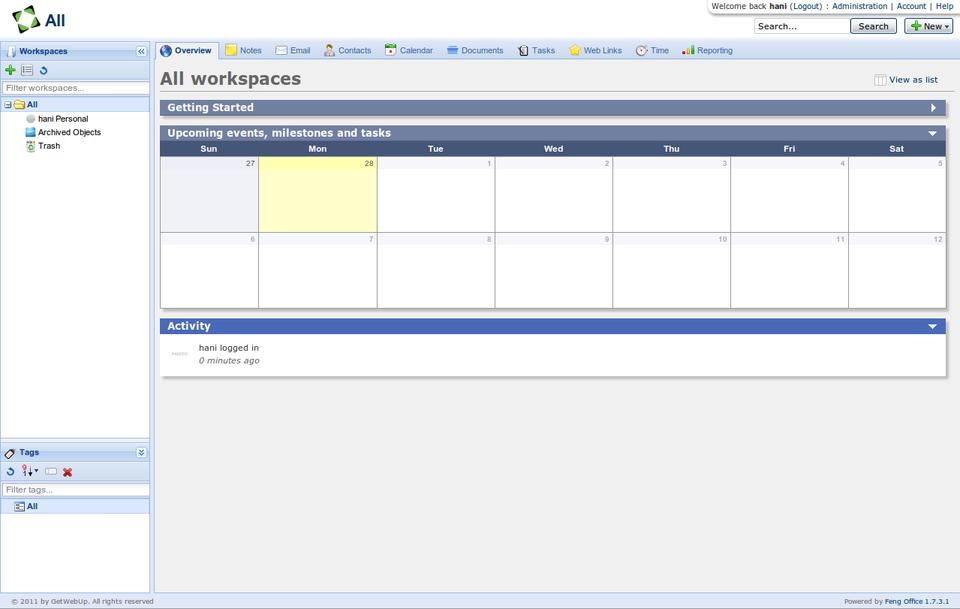Viewport: 960px width, 609px height.
Task: Switch to the Notes tab
Action: tap(244, 51)
